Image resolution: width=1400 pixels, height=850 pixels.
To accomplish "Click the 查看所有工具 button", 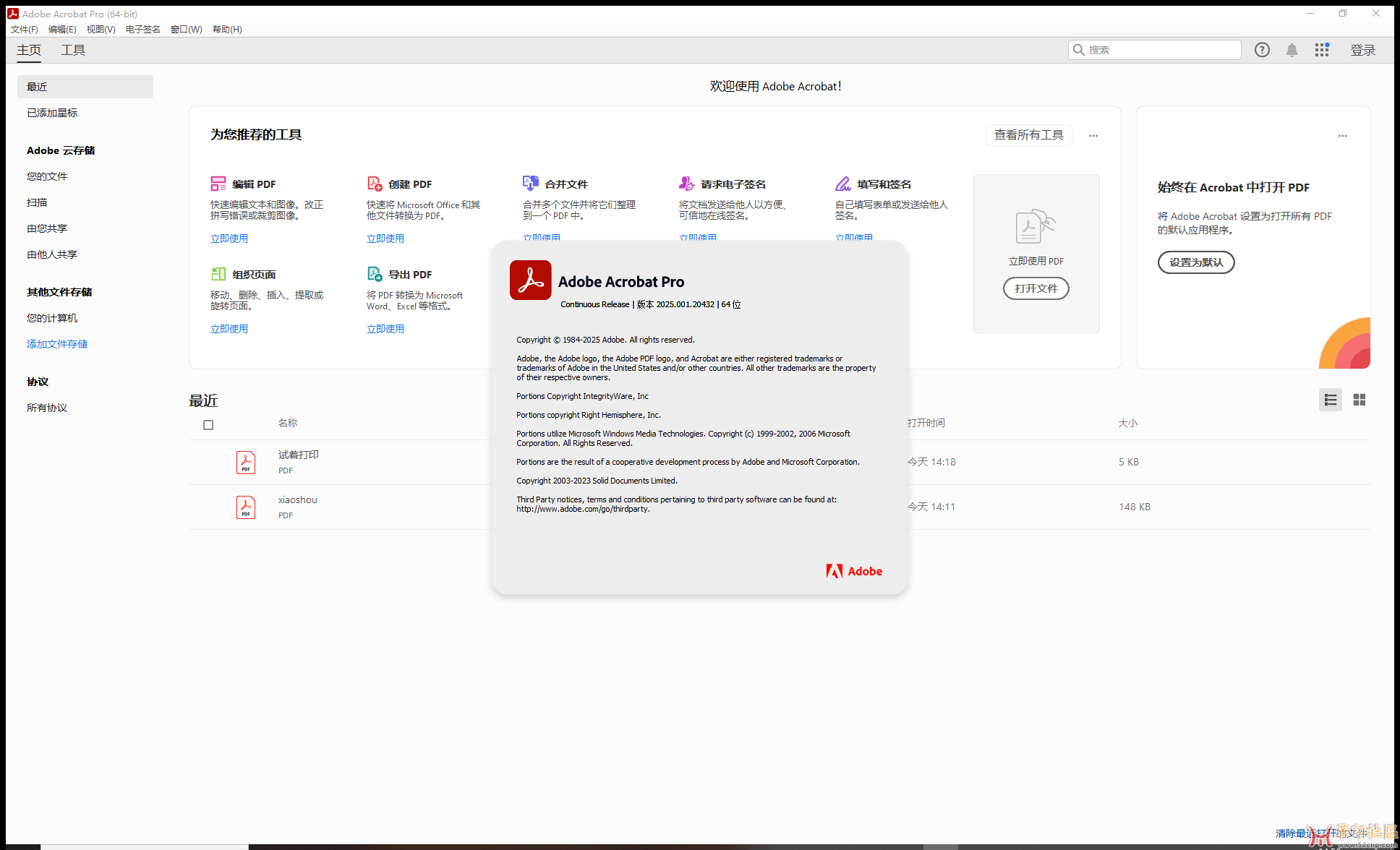I will (x=1028, y=135).
